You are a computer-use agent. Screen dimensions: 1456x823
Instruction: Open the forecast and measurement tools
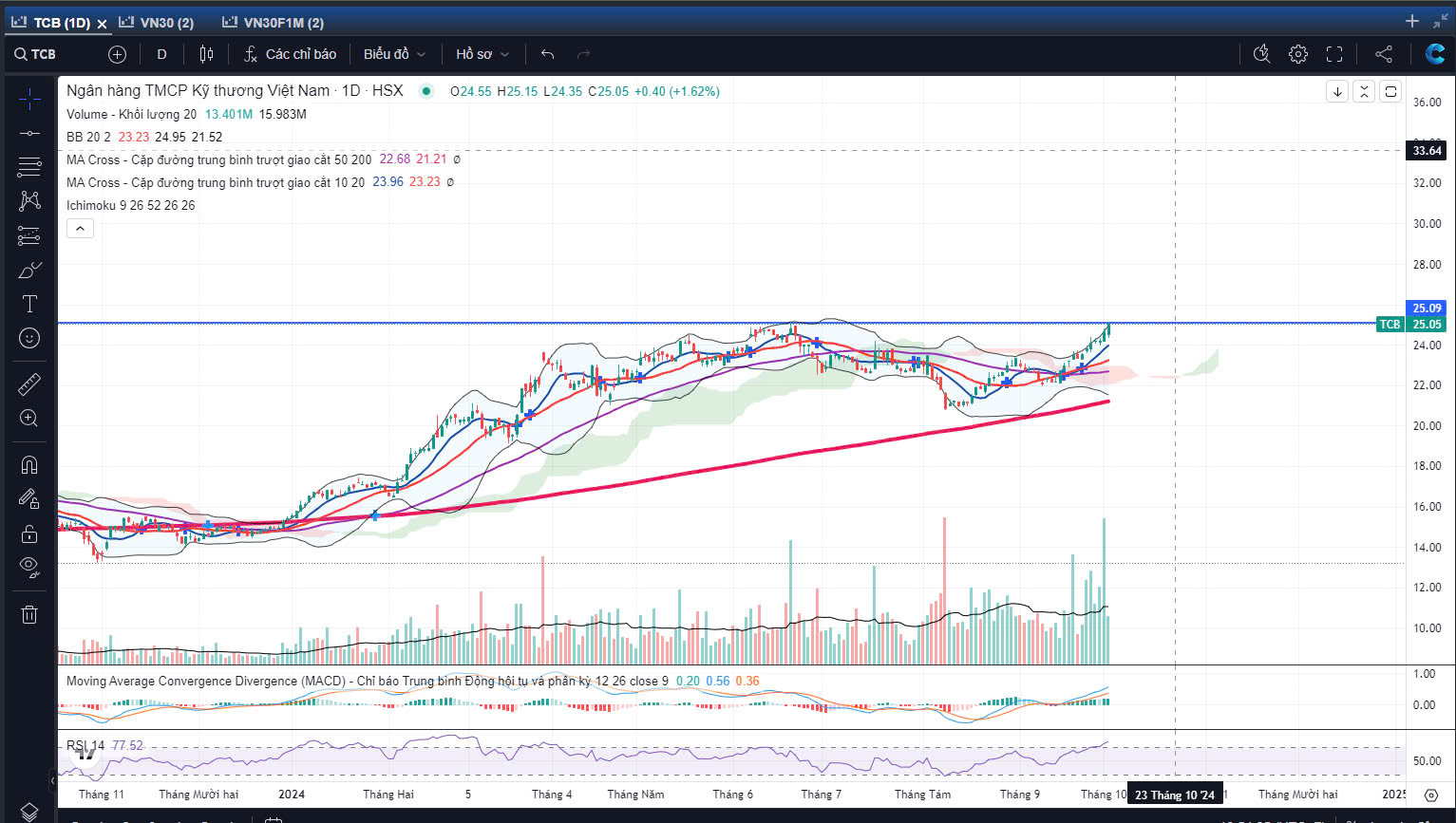(x=29, y=235)
